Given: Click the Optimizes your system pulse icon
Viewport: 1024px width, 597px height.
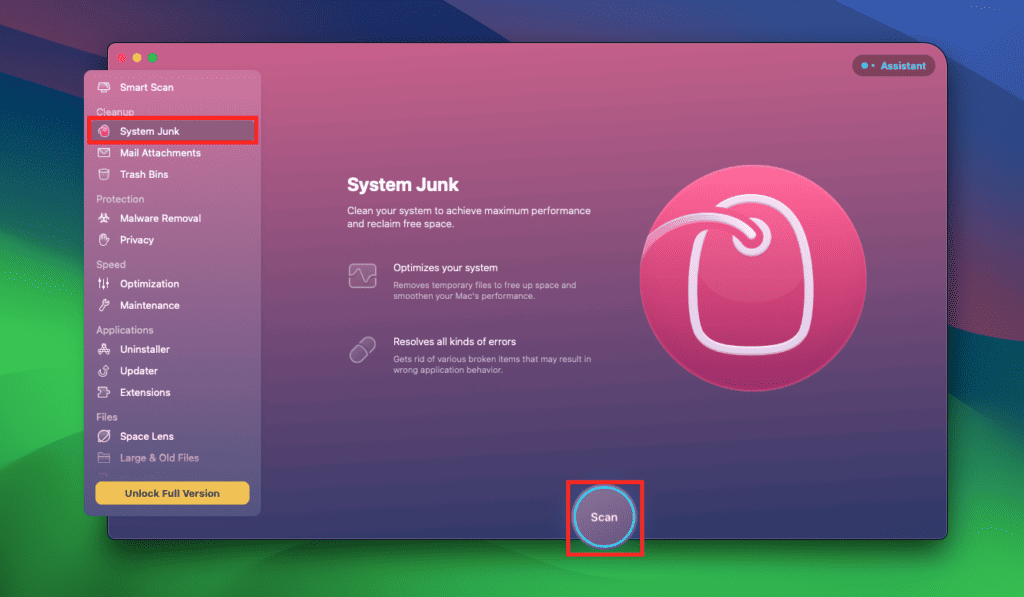Looking at the screenshot, I should [x=362, y=276].
